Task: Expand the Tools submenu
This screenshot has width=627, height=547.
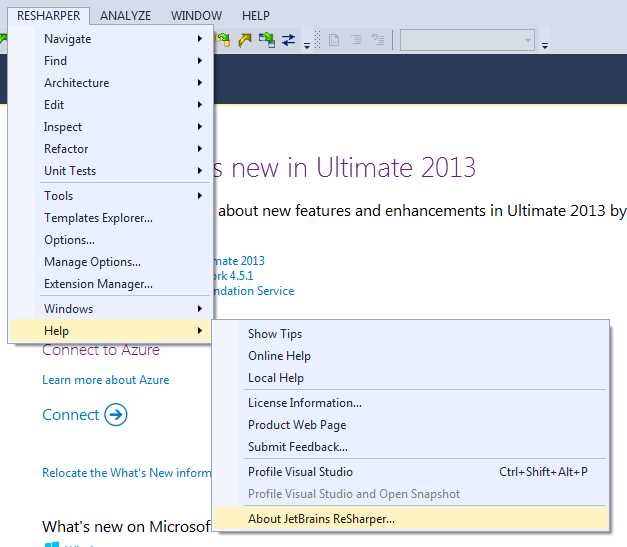Action: point(110,196)
